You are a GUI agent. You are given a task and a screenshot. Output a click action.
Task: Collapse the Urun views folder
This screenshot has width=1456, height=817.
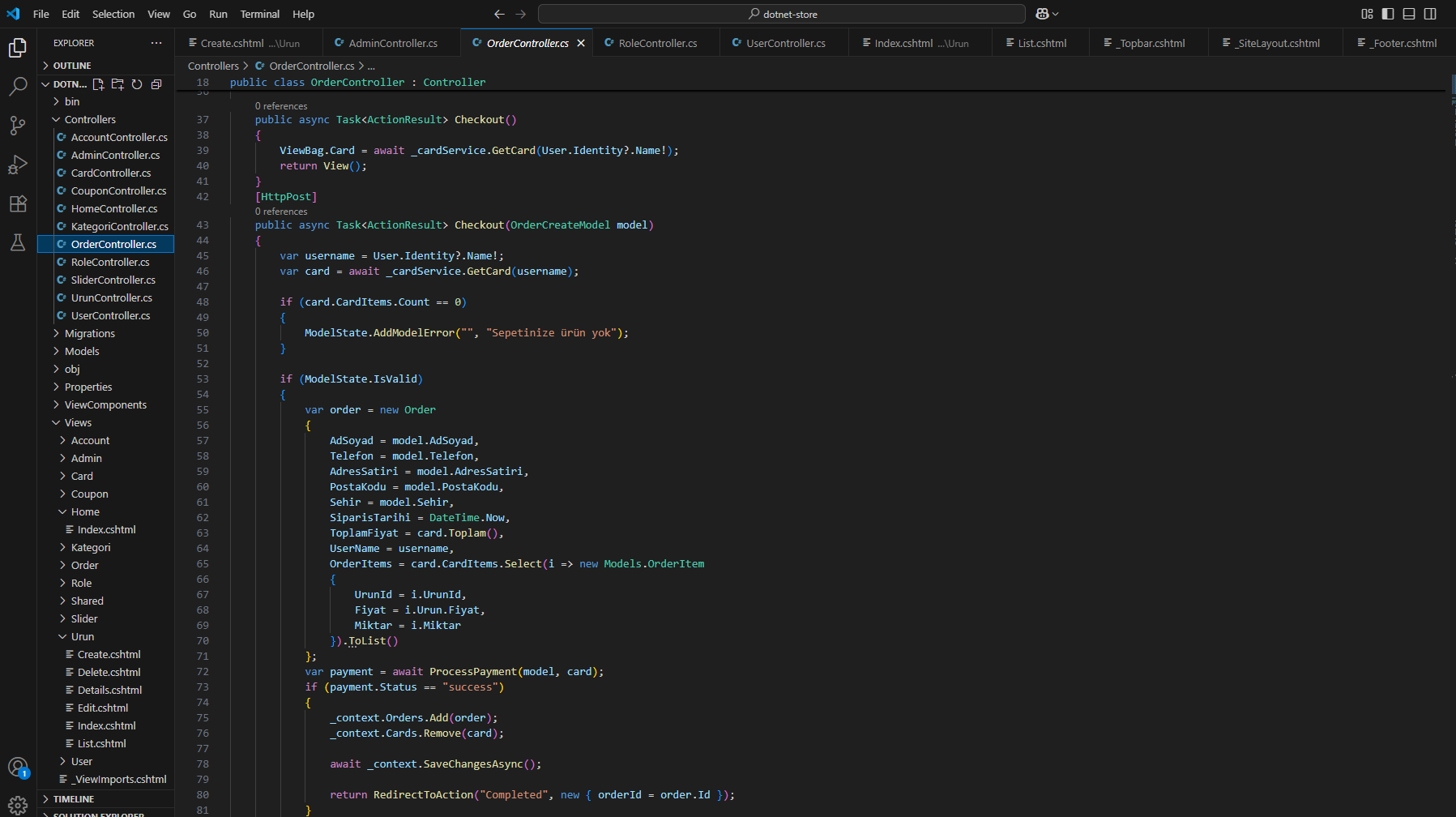pos(105,636)
